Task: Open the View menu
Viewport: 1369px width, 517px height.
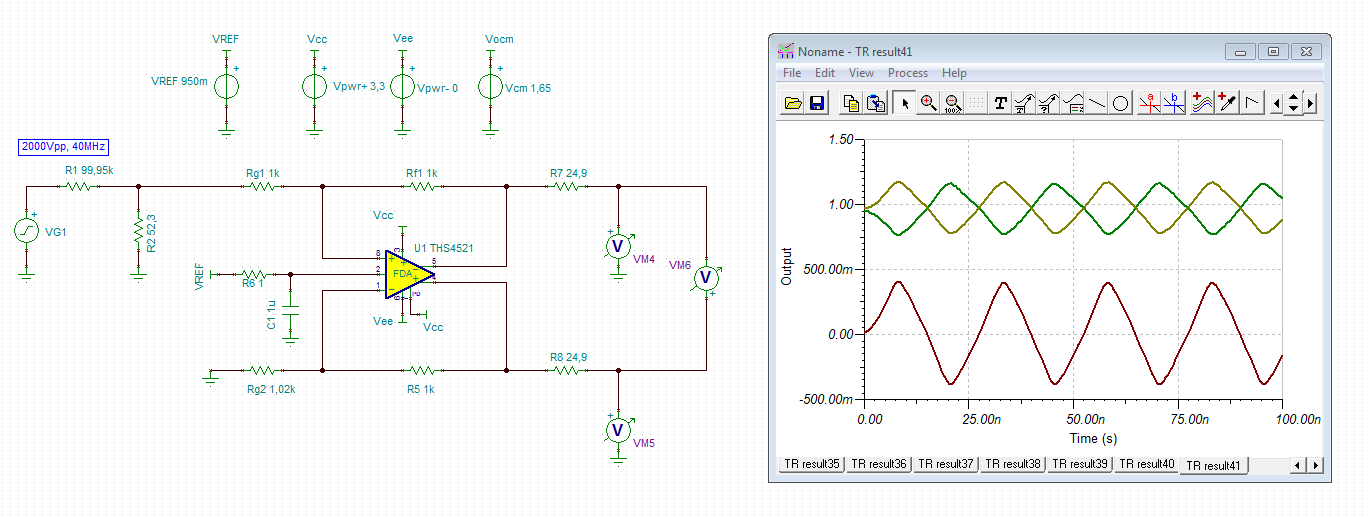Action: pos(861,73)
